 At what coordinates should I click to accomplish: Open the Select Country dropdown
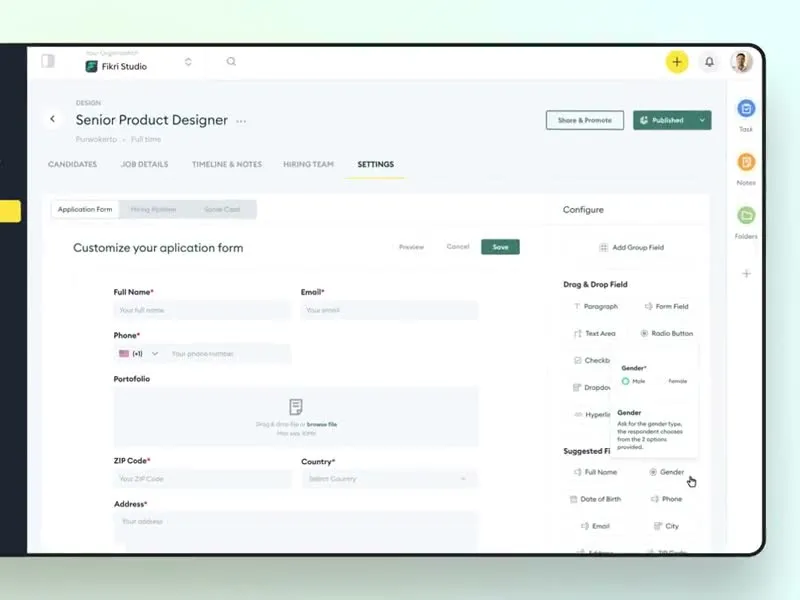point(389,479)
